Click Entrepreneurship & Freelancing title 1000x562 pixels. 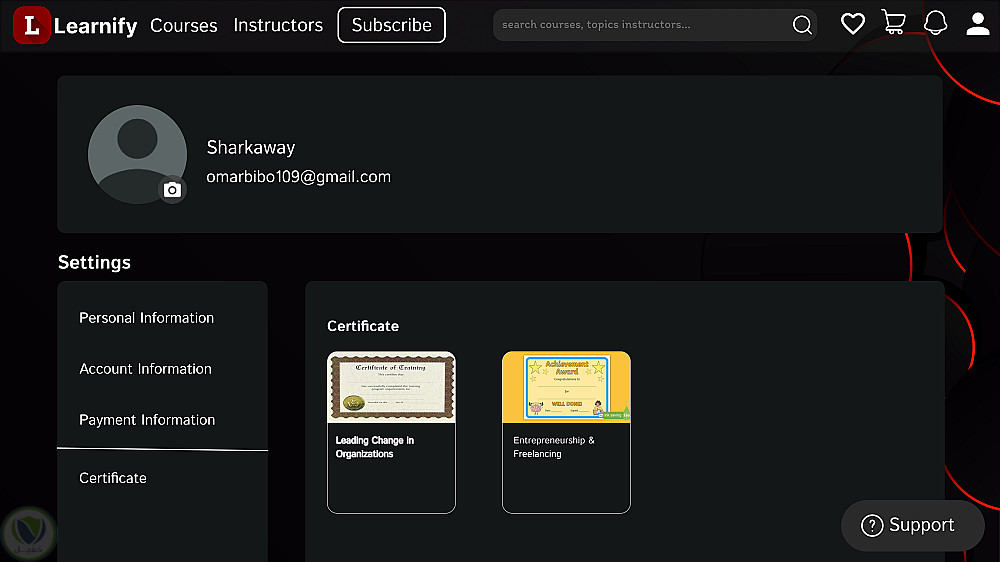[554, 447]
